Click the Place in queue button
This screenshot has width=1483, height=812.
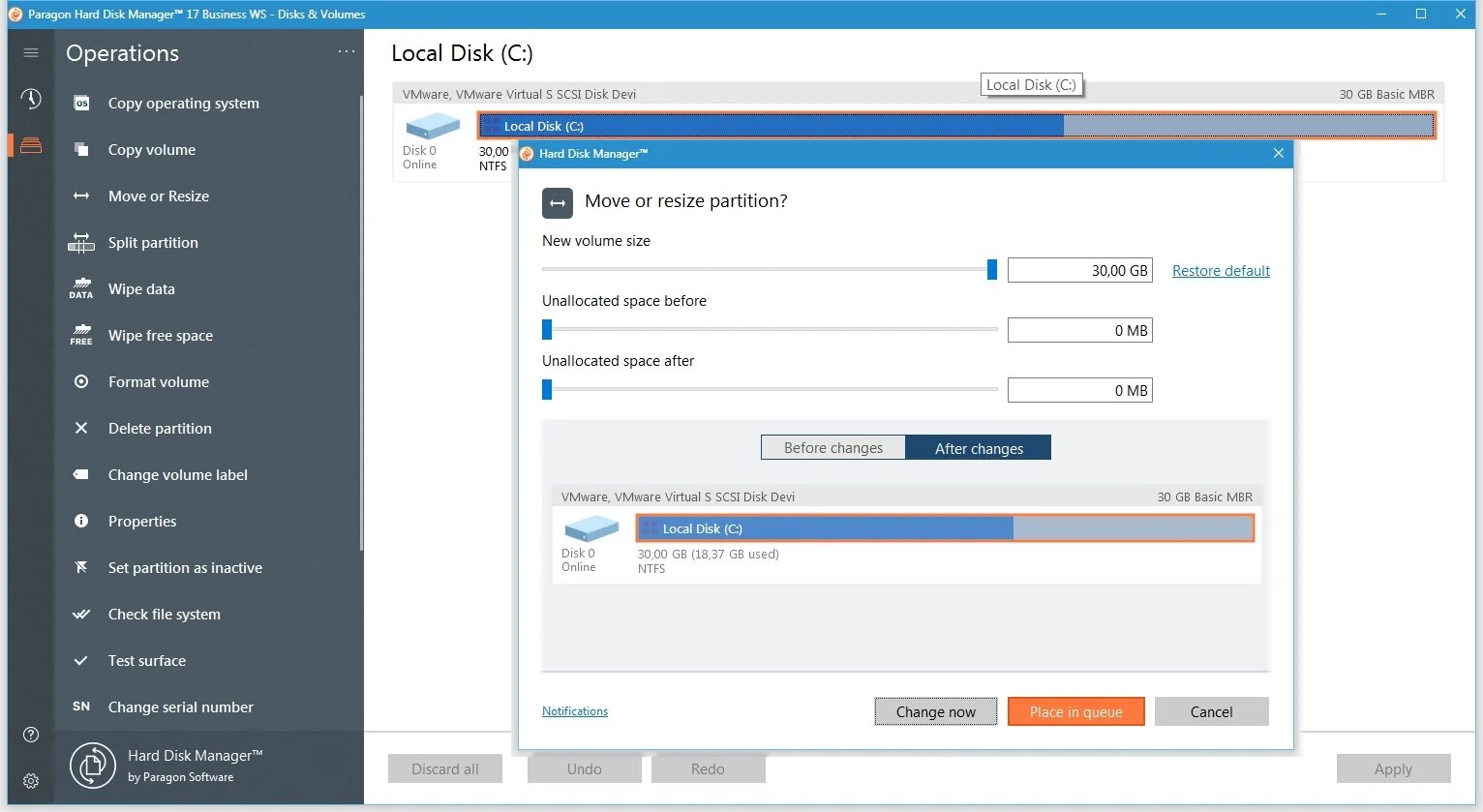click(1076, 711)
